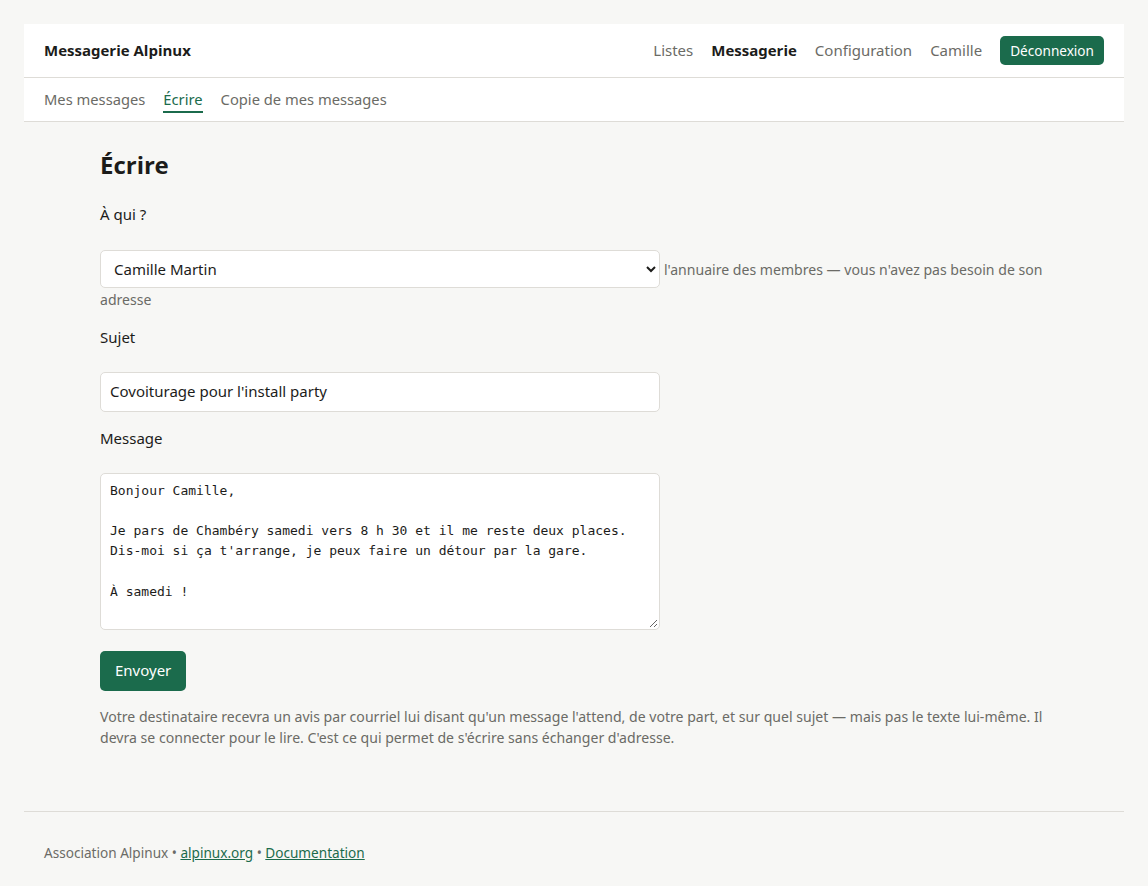Click the 'Association Alpinux' footer text
The image size is (1148, 886).
[x=106, y=853]
